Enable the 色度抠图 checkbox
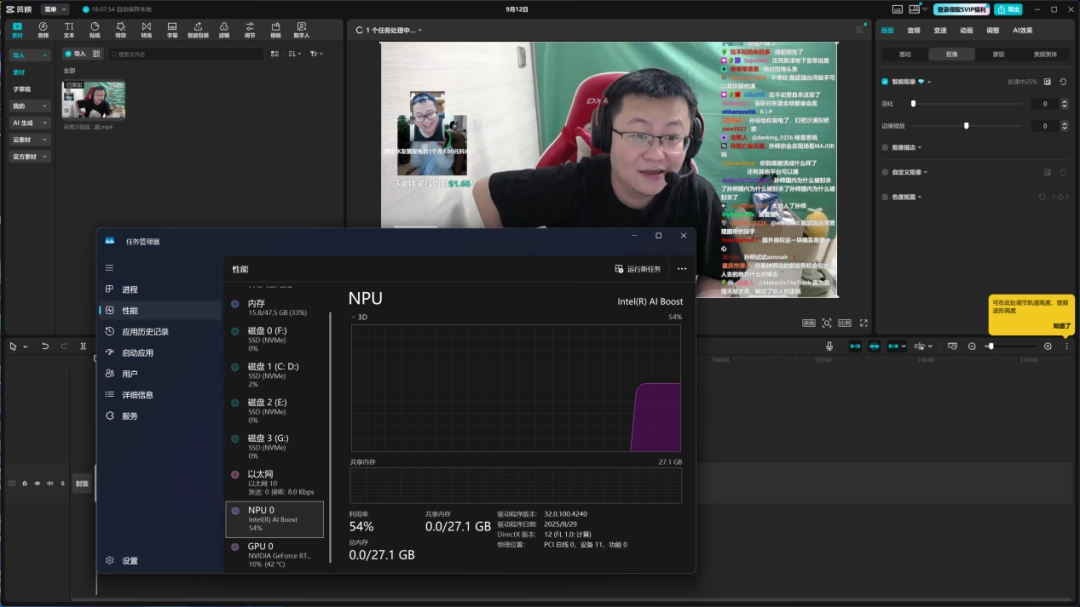The width and height of the screenshot is (1080, 607). [x=885, y=197]
